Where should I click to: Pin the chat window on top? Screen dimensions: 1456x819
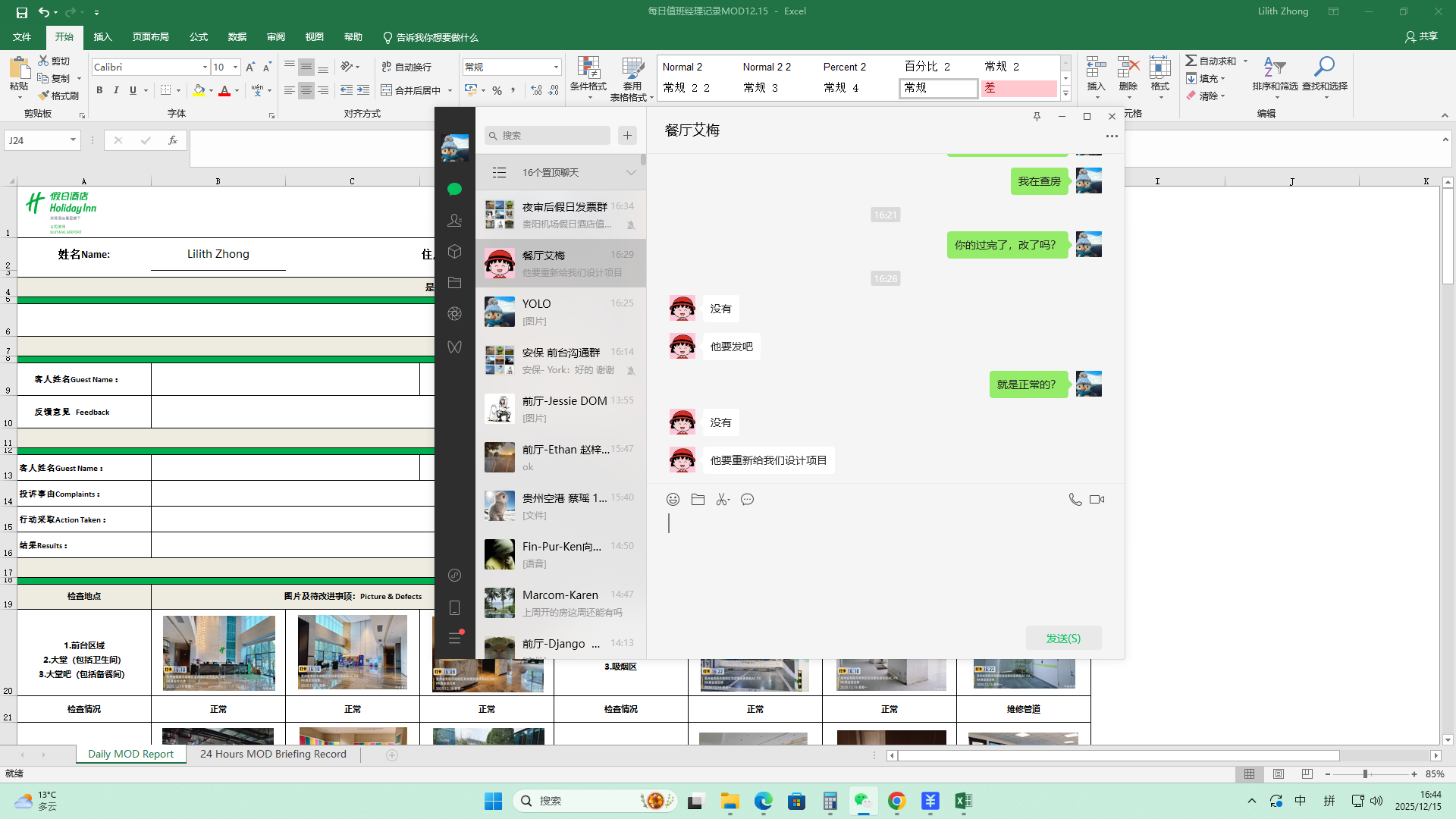click(1037, 117)
